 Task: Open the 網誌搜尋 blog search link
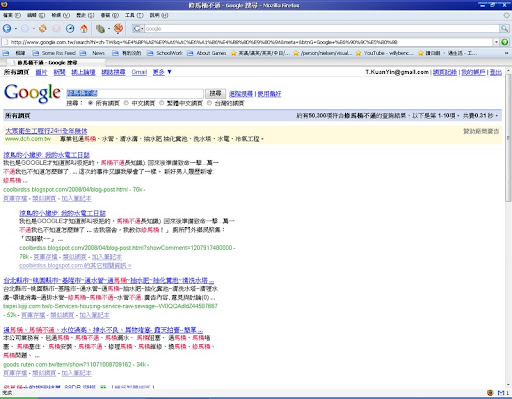tap(113, 72)
